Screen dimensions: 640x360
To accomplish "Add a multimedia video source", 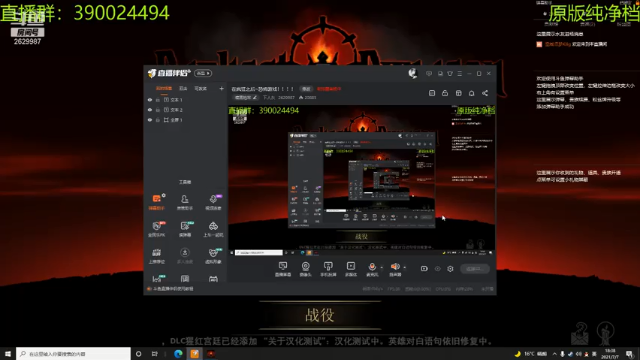I will point(351,269).
